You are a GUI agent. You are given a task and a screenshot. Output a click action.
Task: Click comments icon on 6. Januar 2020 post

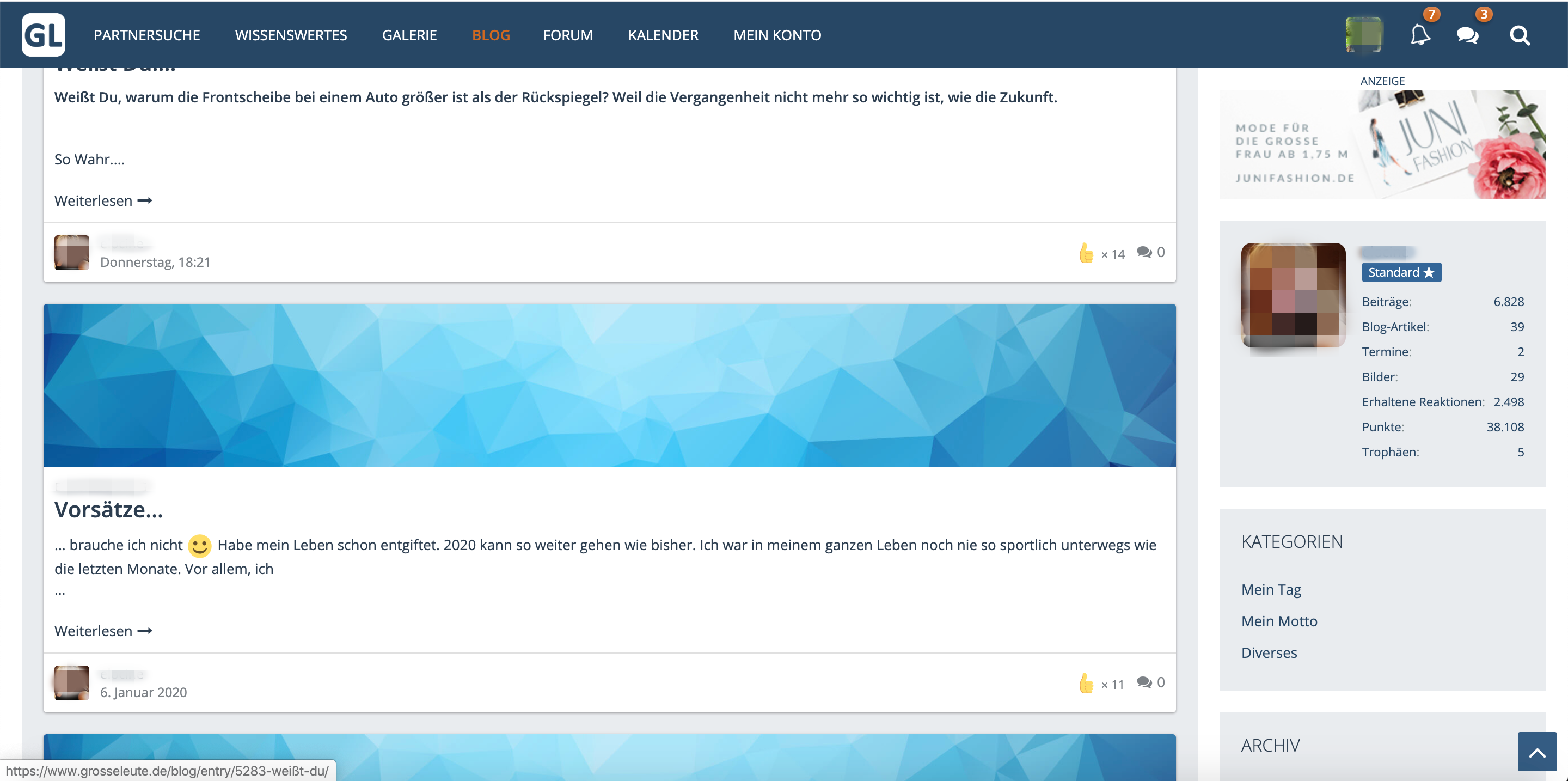click(1144, 682)
